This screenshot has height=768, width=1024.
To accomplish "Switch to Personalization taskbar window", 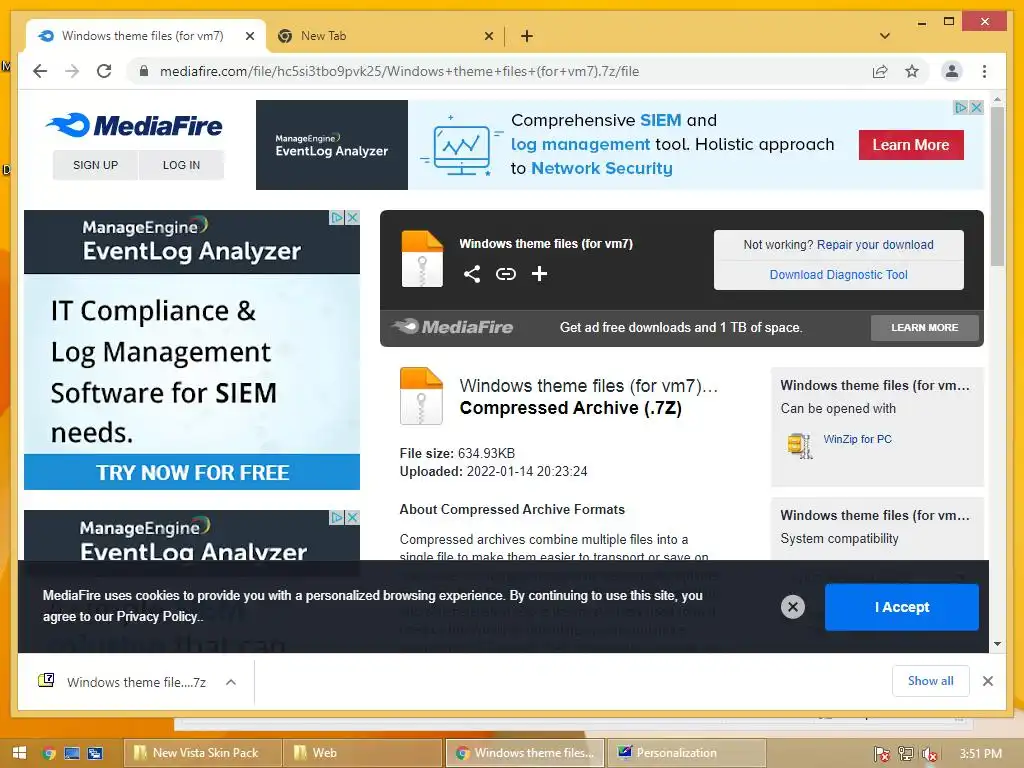I will 686,753.
